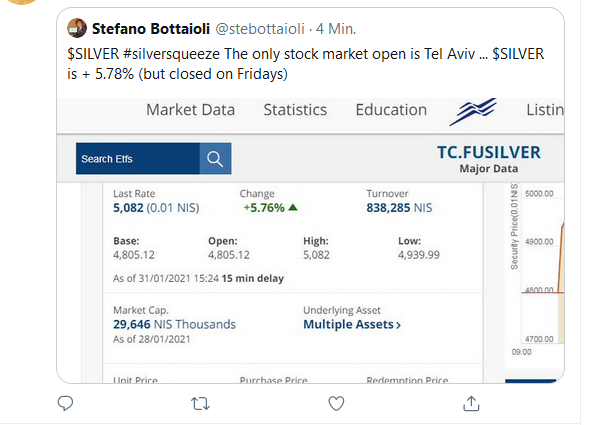Click the TASE blue wave logo
The image size is (596, 425).
click(x=473, y=111)
